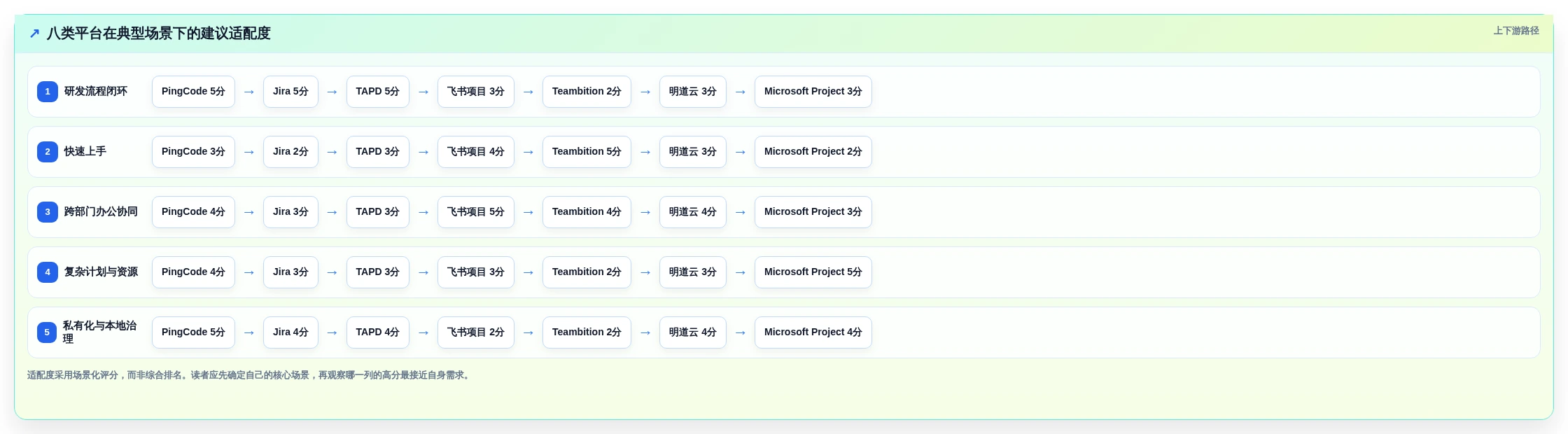Viewport: 1568px width, 434px height.
Task: Click 飞书项目 5分 chip in 跨部门办公协同 row
Action: click(x=476, y=212)
